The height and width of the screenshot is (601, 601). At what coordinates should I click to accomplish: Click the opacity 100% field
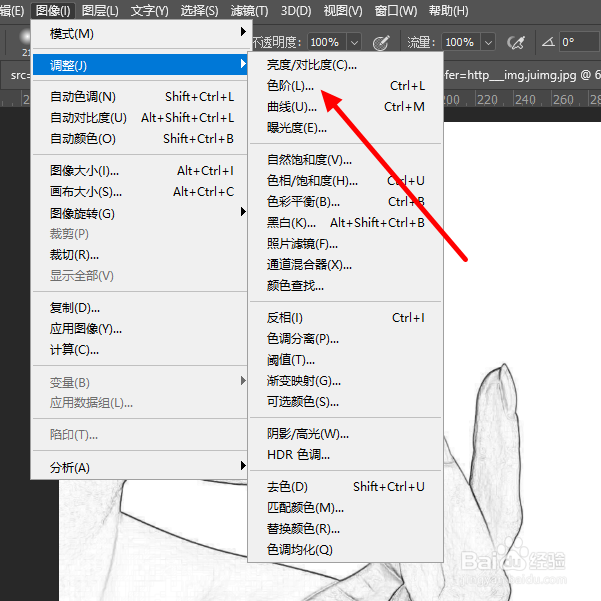click(x=327, y=42)
